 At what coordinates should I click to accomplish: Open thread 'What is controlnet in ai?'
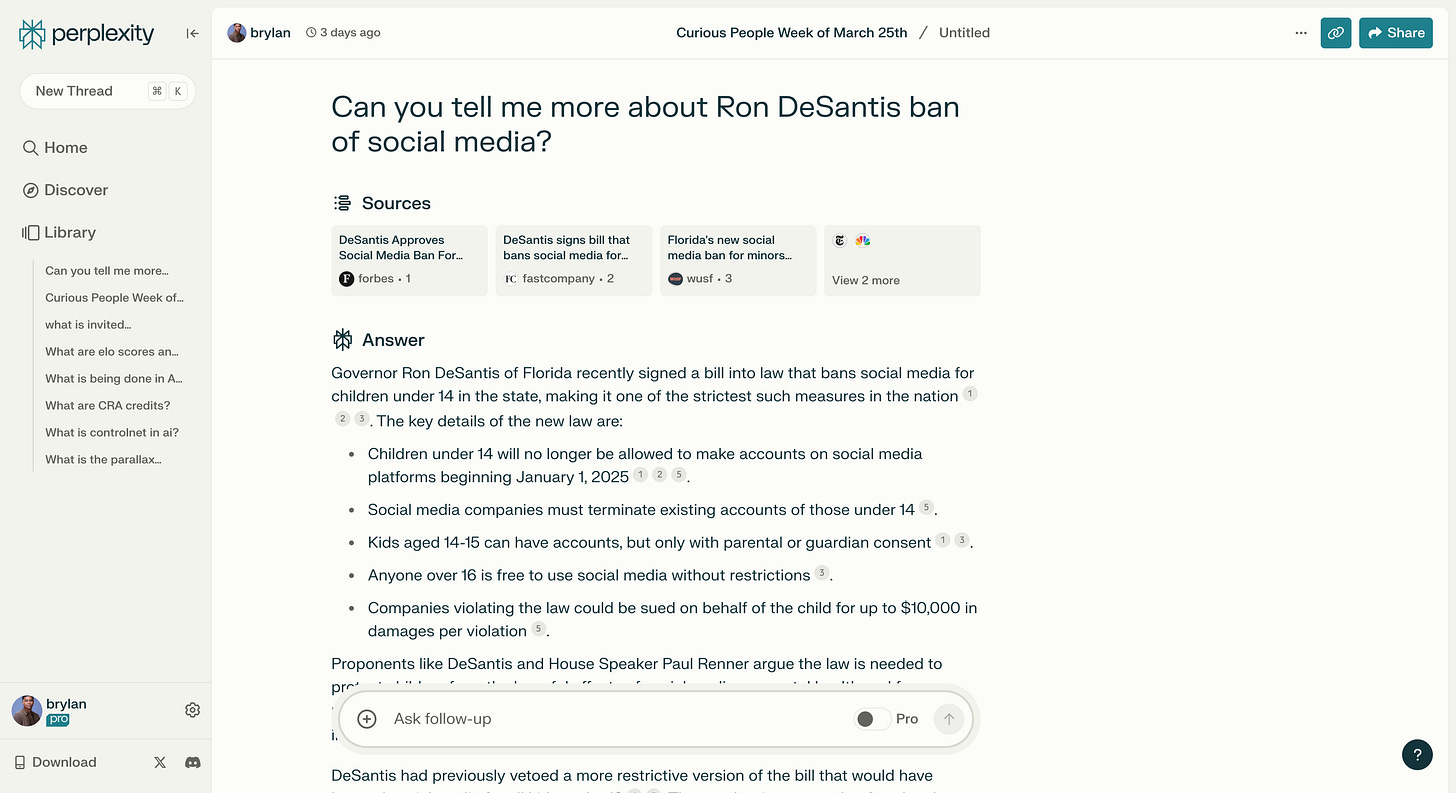point(112,432)
